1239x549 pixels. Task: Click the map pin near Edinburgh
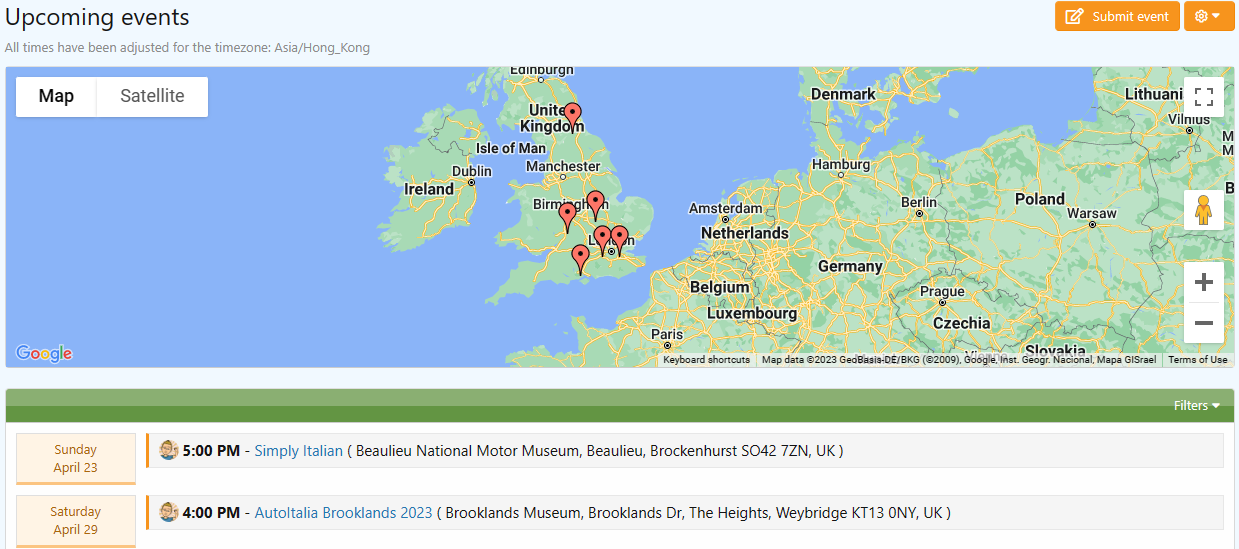[571, 117]
